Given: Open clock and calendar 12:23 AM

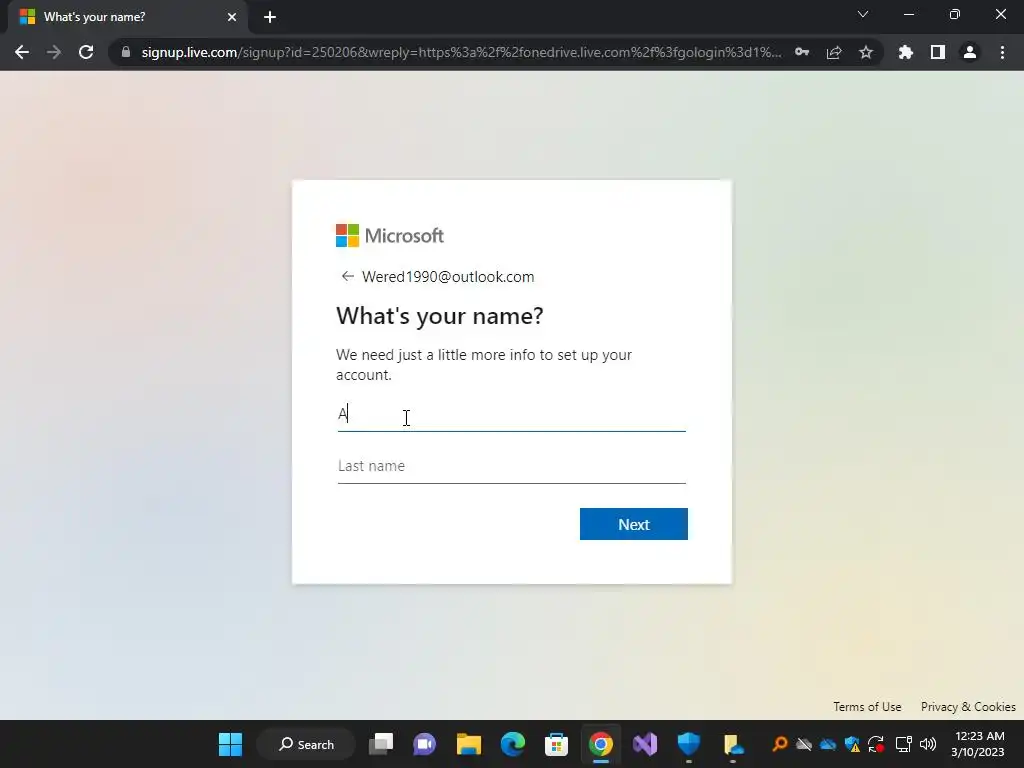Looking at the screenshot, I should coord(978,744).
